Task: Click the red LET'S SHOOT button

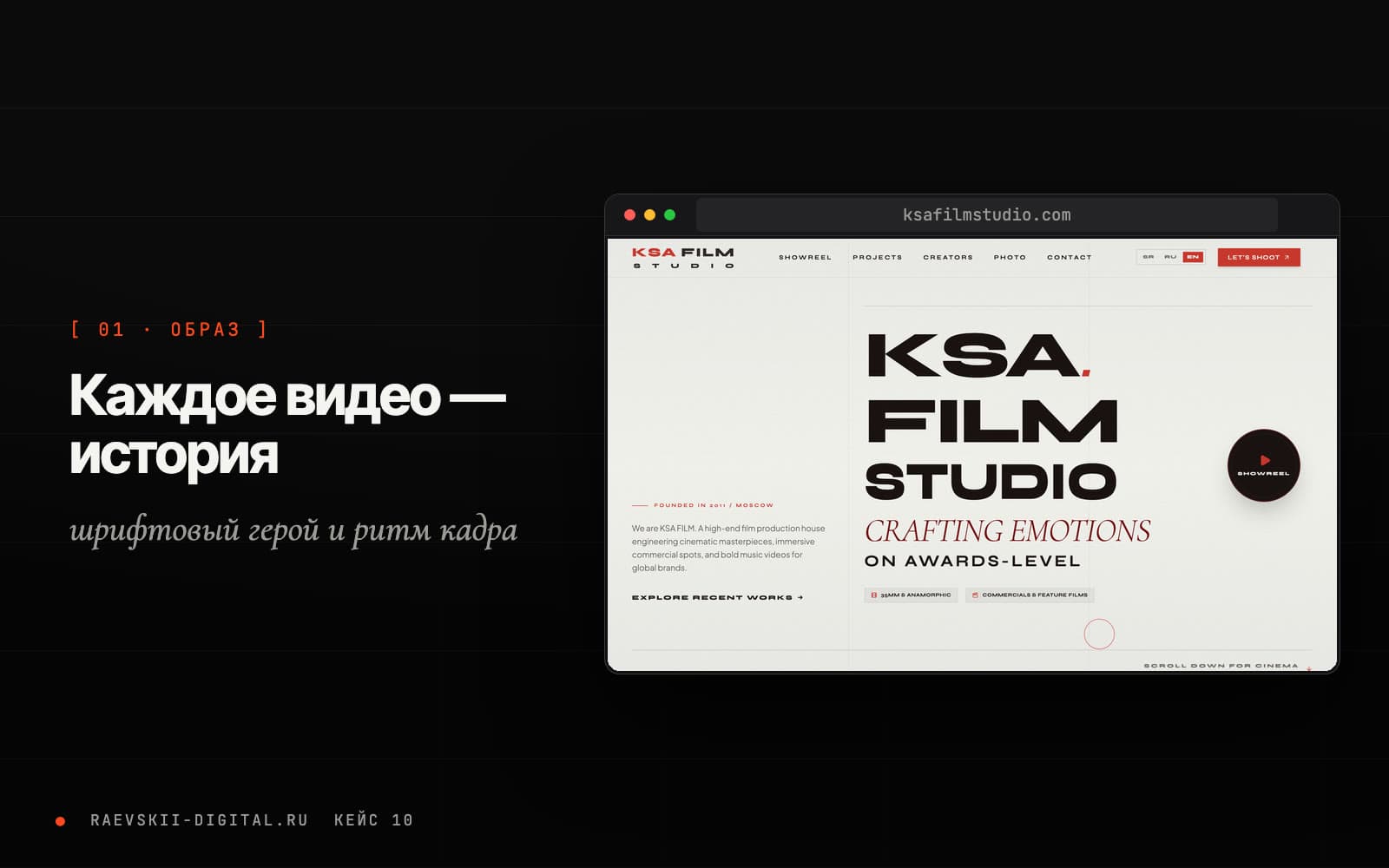Action: [1259, 257]
